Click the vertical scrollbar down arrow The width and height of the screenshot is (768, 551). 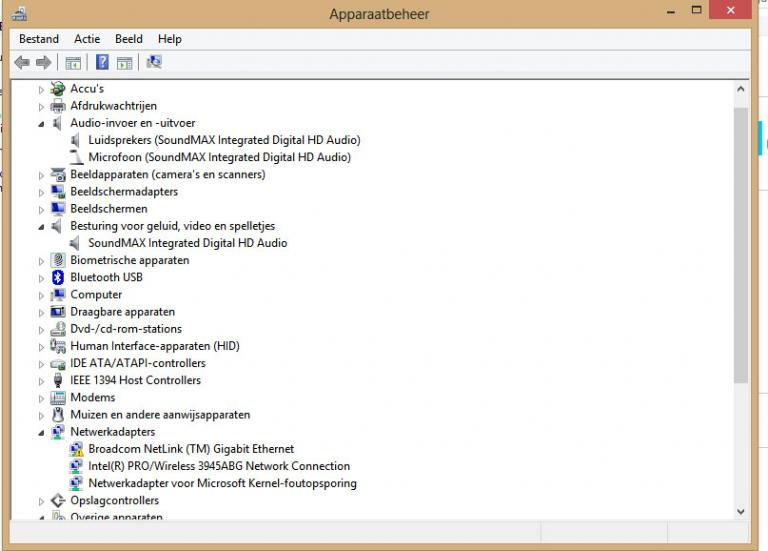pyautogui.click(x=740, y=510)
